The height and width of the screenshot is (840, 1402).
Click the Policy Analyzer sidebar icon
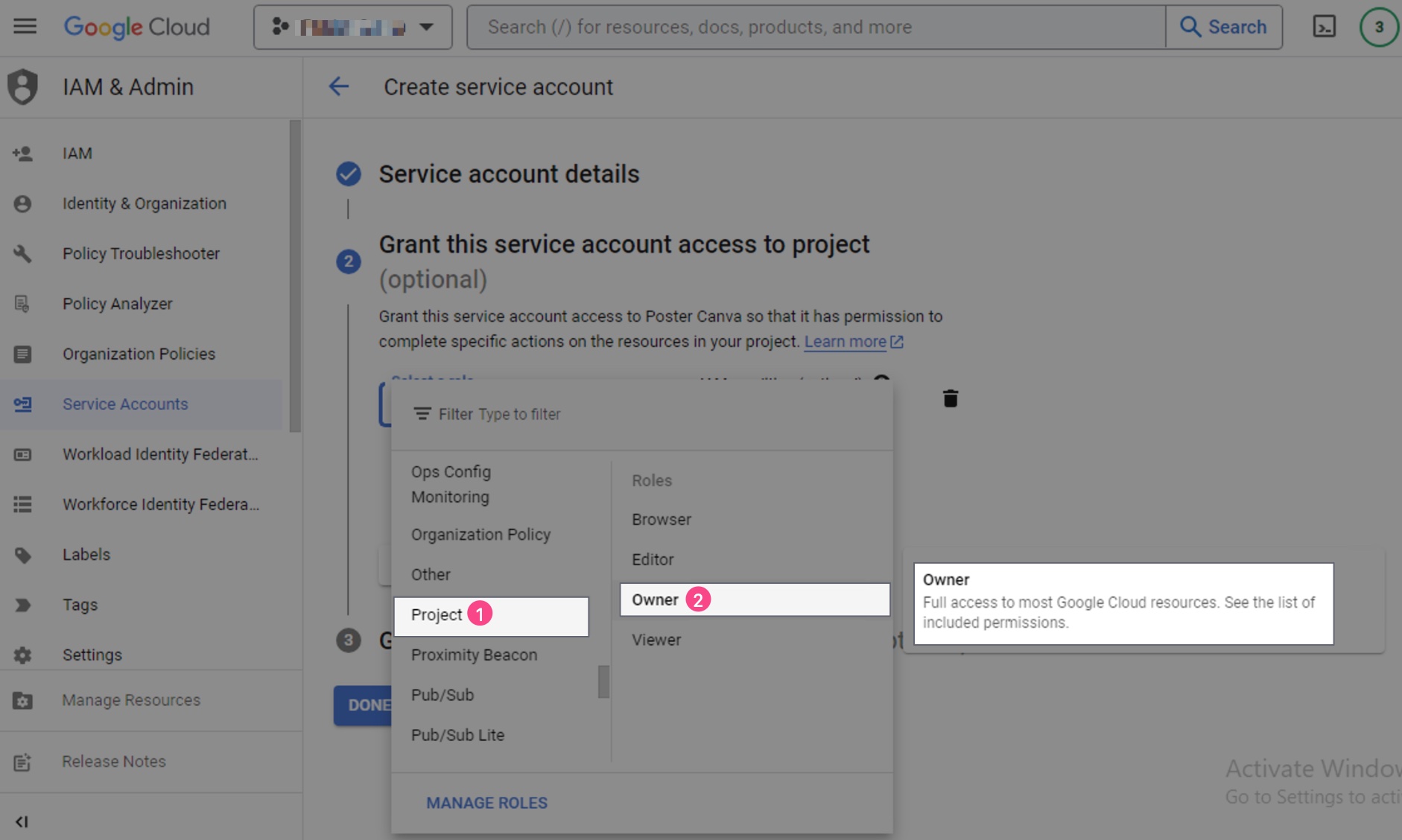tap(23, 304)
